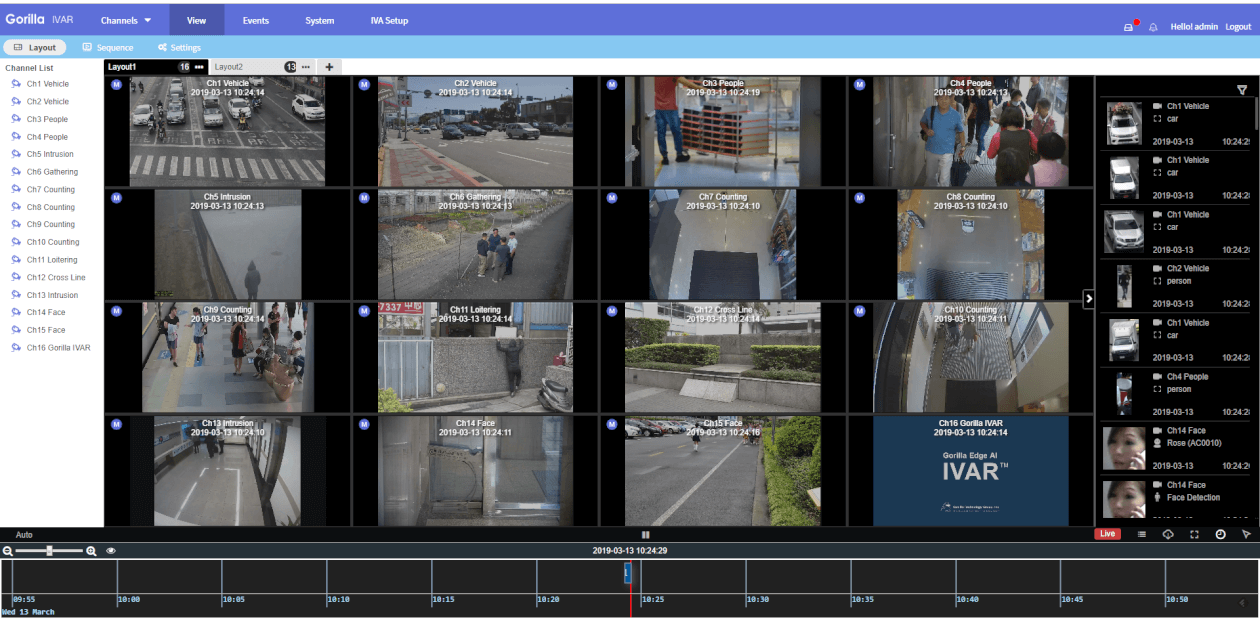The image size is (1260, 619).
Task: Switch to the Events menu
Action: tap(255, 20)
